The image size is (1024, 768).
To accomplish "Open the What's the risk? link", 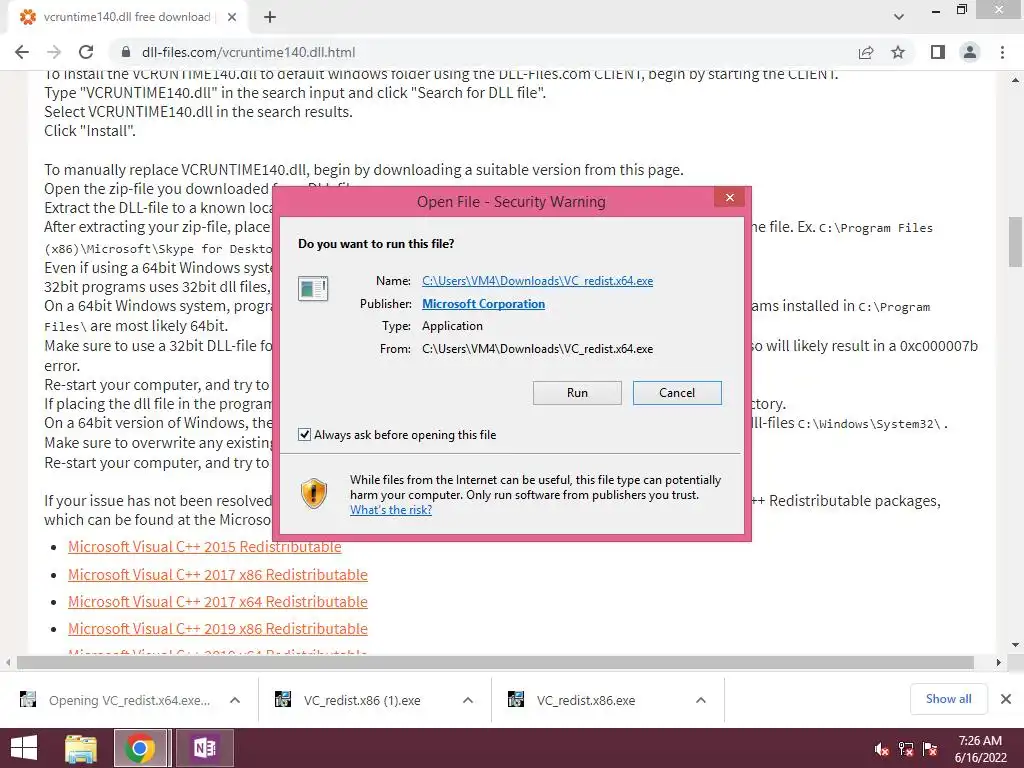I will (391, 510).
